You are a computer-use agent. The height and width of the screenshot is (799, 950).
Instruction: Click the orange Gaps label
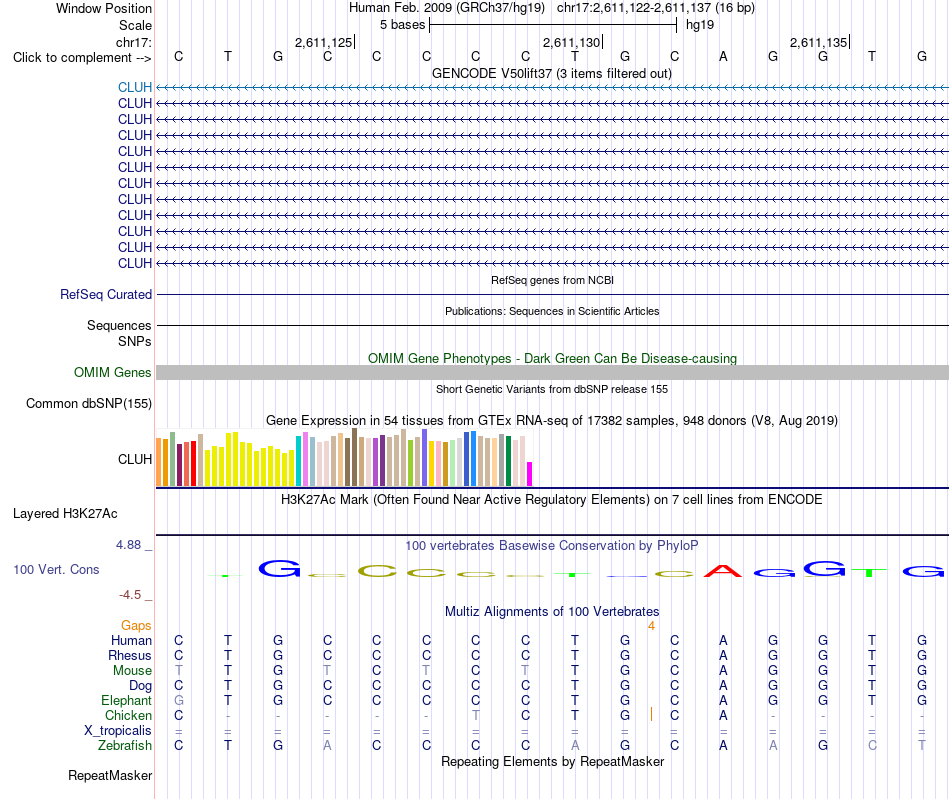(136, 626)
